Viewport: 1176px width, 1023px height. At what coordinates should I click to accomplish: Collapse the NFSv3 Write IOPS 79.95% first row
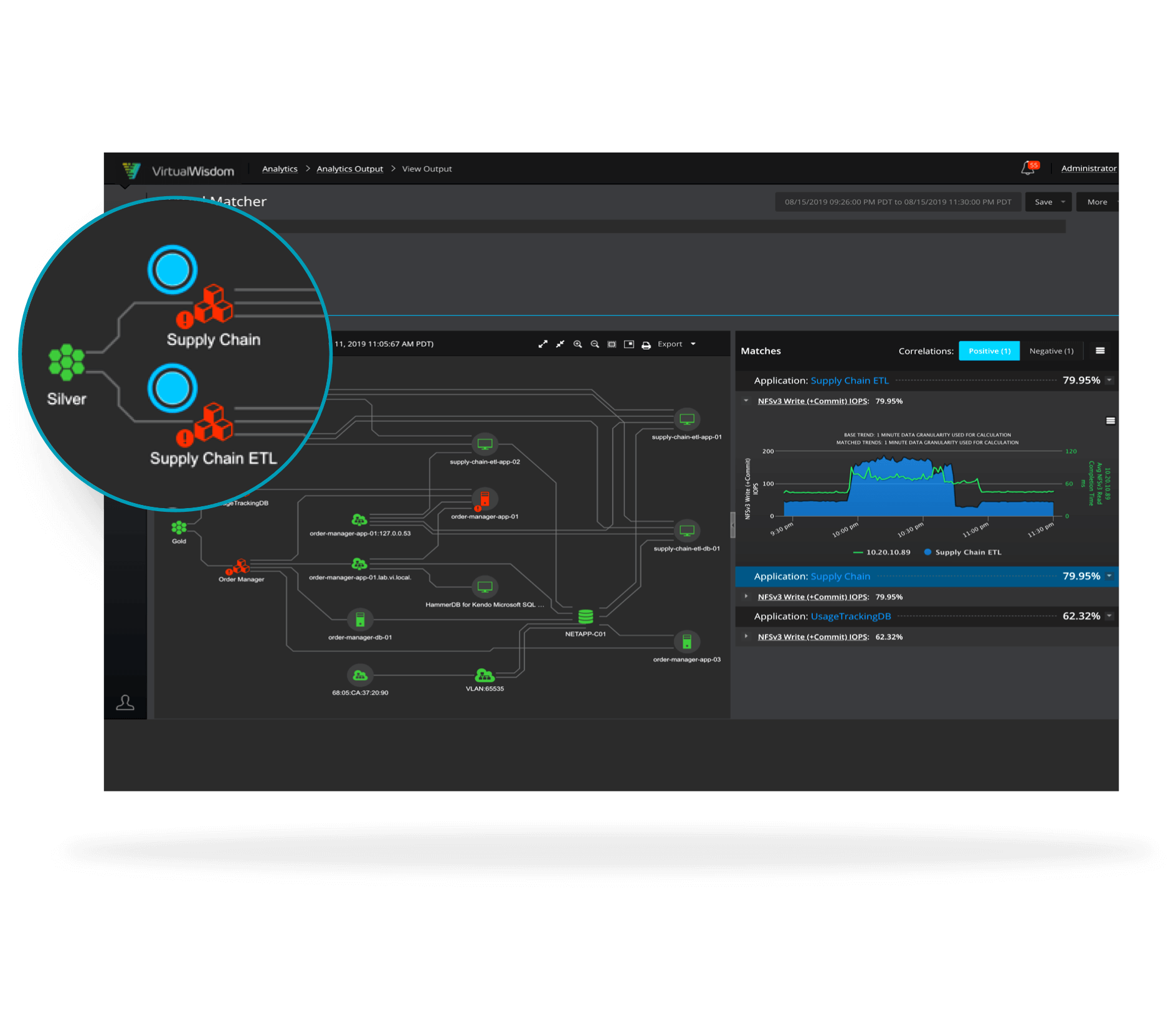click(x=746, y=401)
